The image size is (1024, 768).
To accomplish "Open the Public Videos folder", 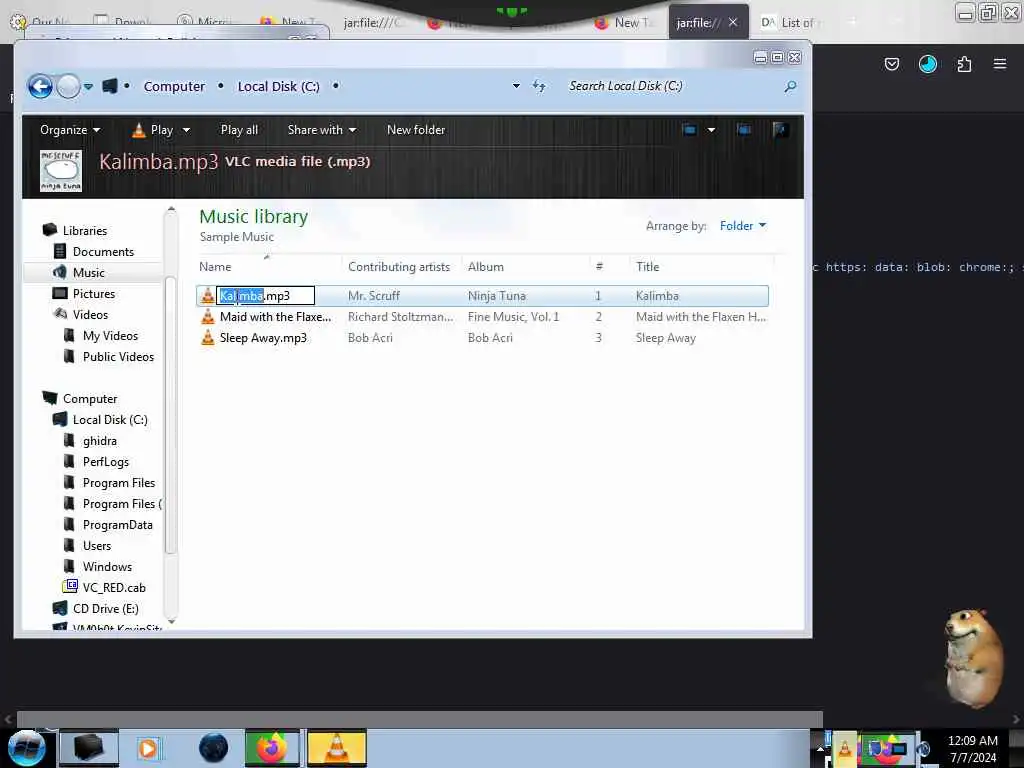I will [118, 357].
